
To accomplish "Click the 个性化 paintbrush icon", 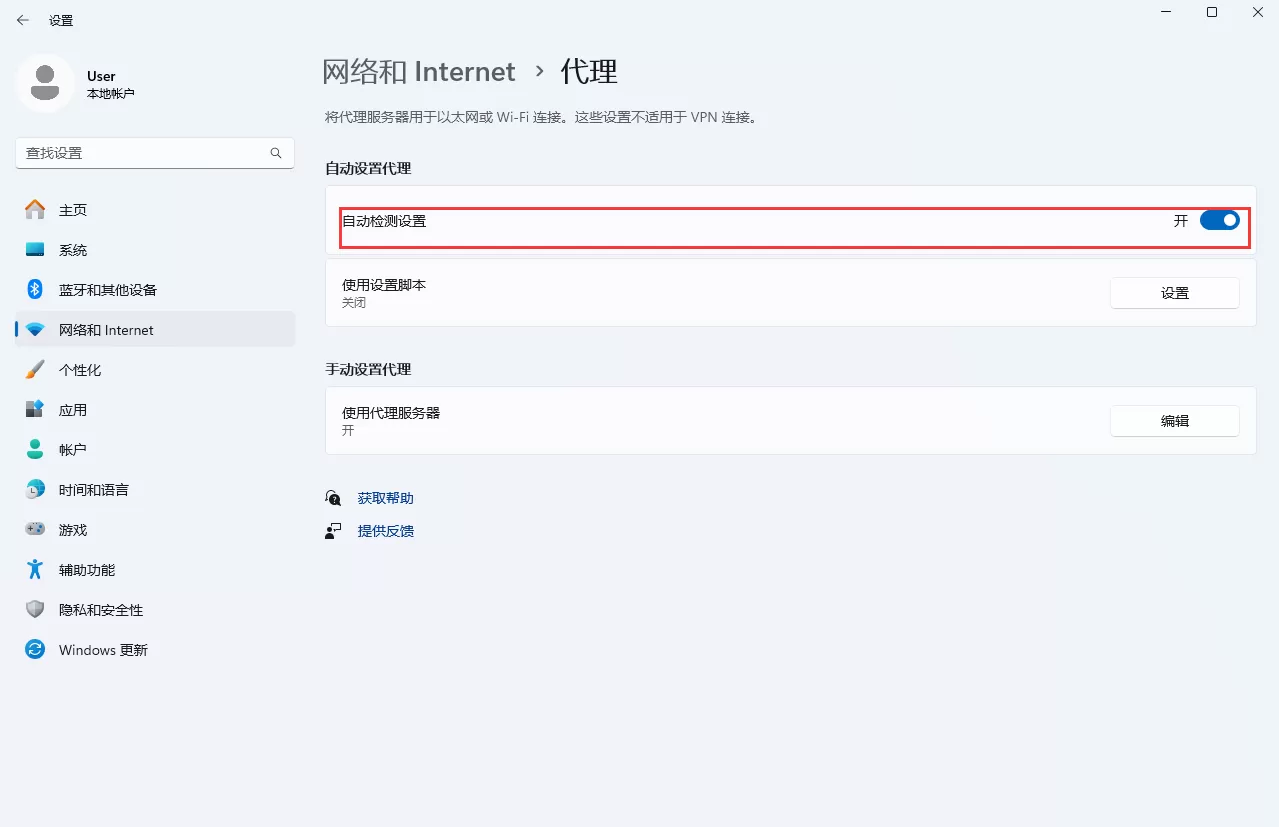I will pyautogui.click(x=35, y=369).
